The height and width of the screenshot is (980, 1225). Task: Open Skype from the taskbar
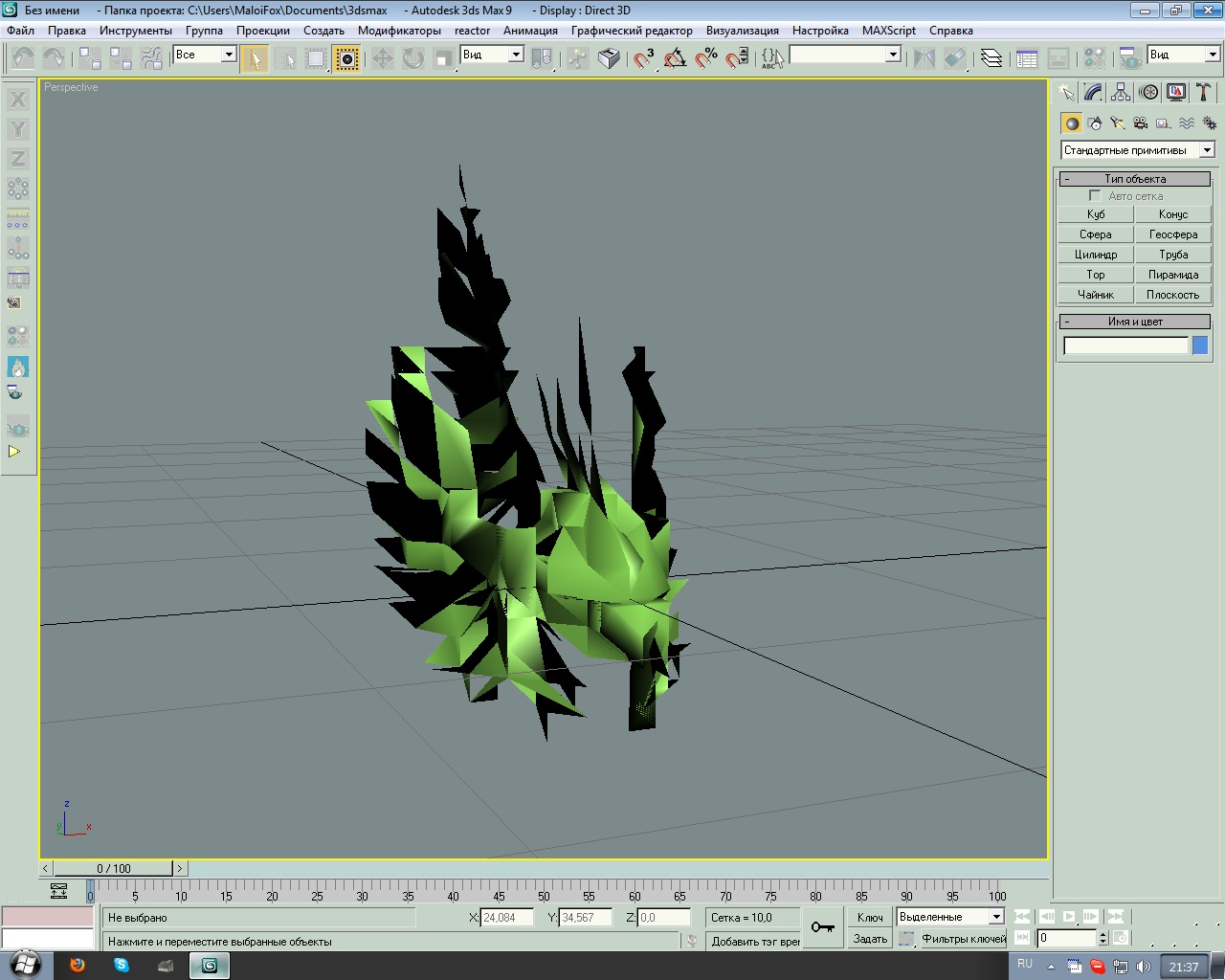click(x=122, y=965)
